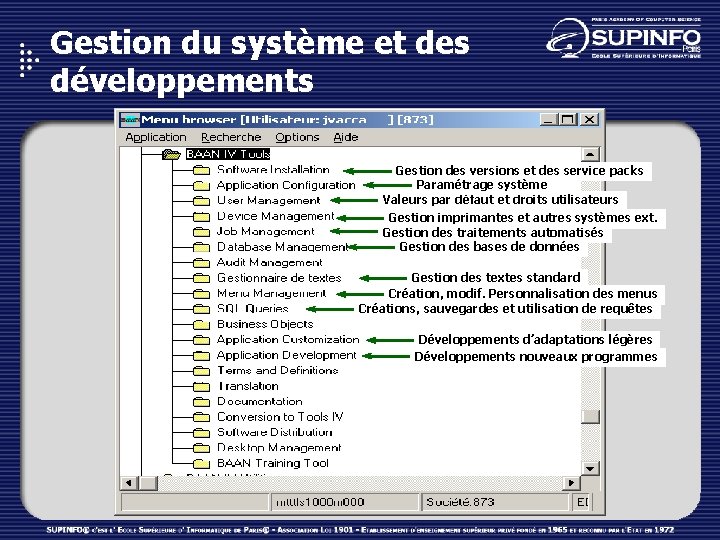Image resolution: width=720 pixels, height=540 pixels.
Task: Select Software Distribution in the tree
Action: 275,432
